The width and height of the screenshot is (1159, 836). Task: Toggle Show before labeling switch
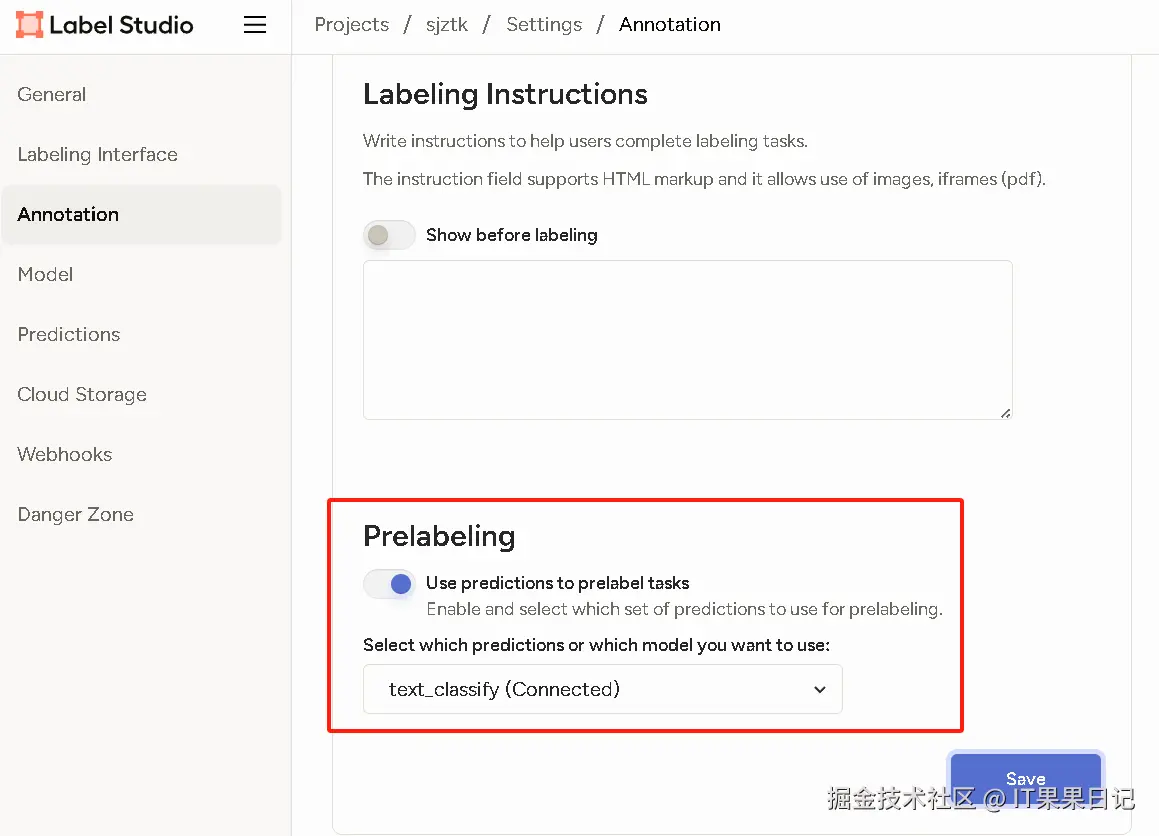pos(389,235)
